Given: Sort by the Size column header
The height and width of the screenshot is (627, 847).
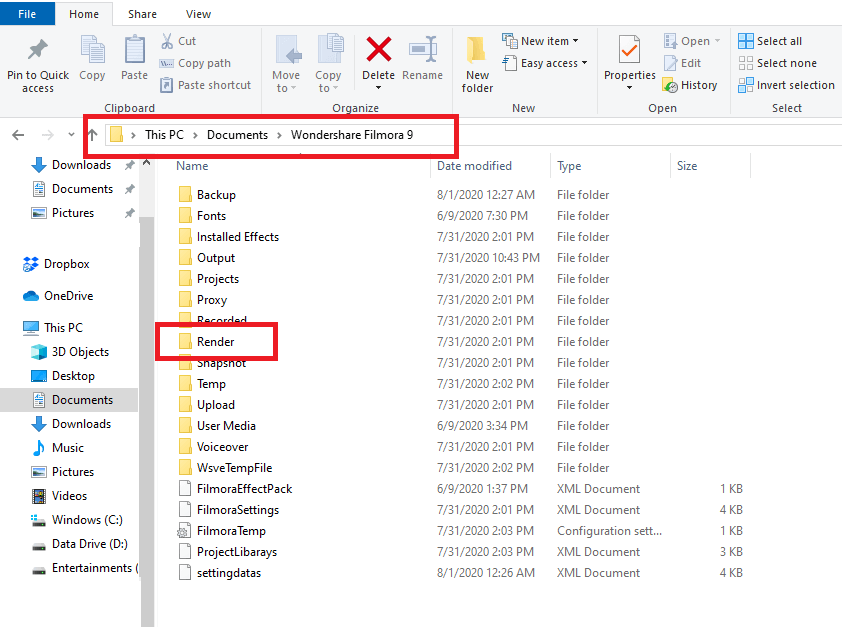Looking at the screenshot, I should pos(687,166).
